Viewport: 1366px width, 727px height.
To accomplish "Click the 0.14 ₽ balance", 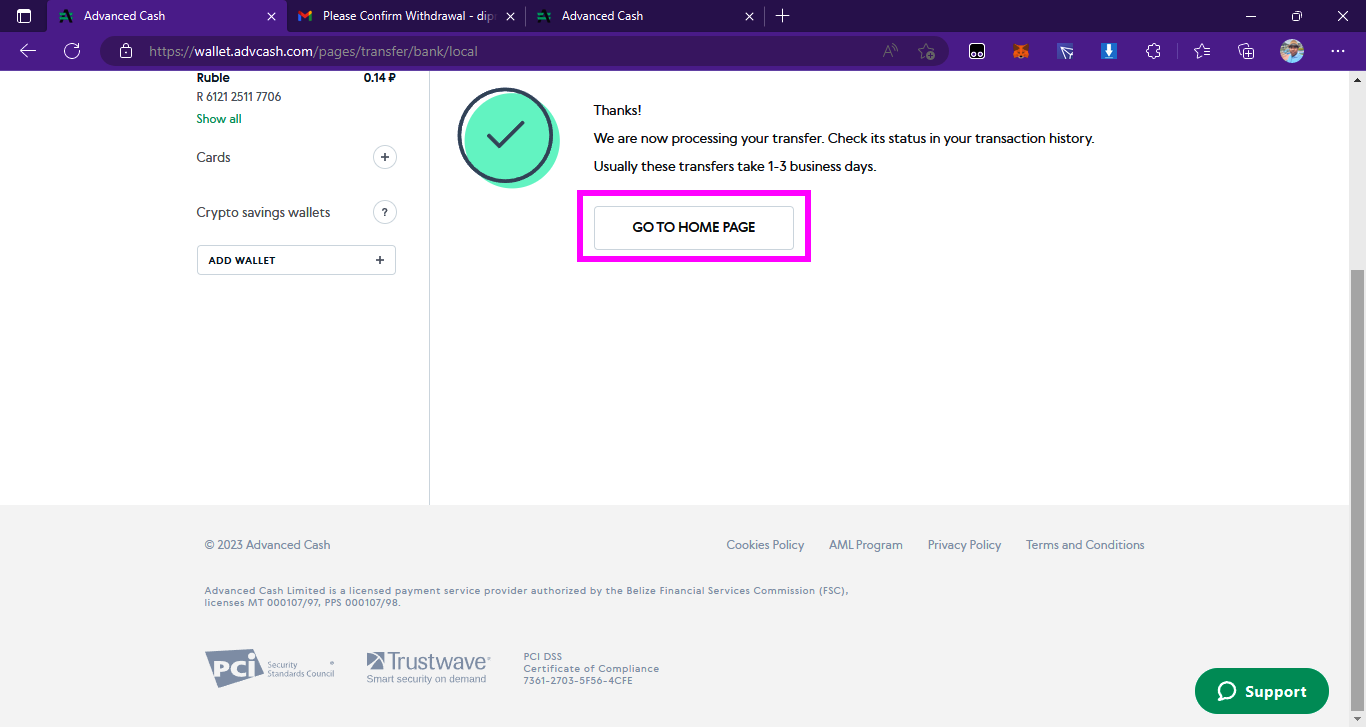I will point(380,77).
